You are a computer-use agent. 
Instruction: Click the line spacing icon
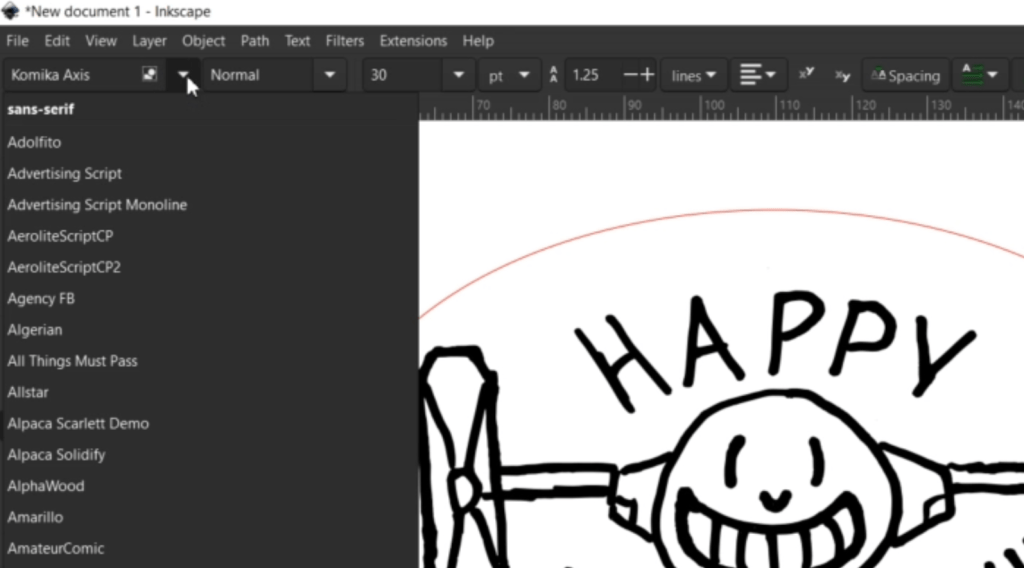554,75
